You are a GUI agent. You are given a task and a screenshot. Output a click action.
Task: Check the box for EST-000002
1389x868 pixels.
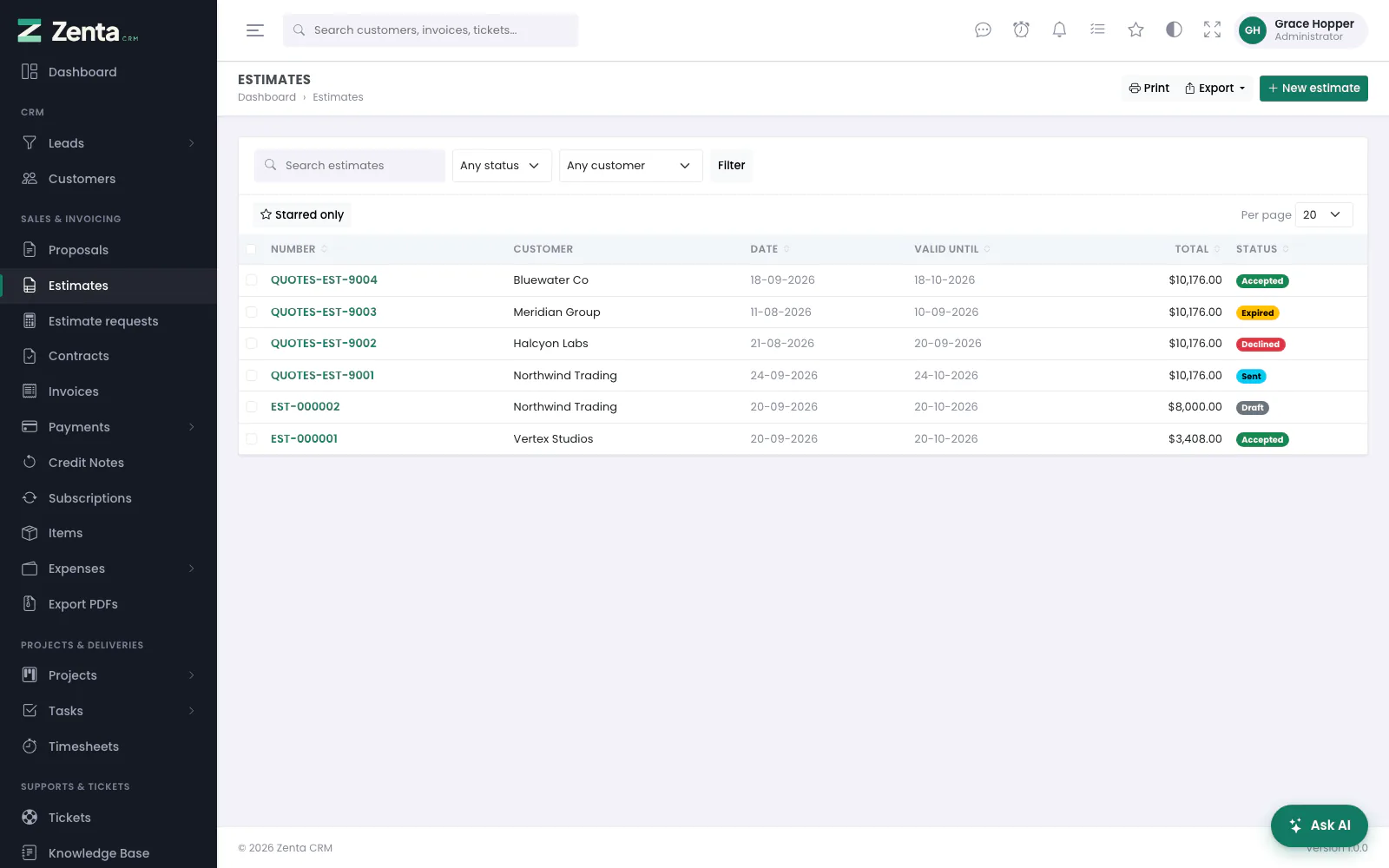pyautogui.click(x=251, y=407)
